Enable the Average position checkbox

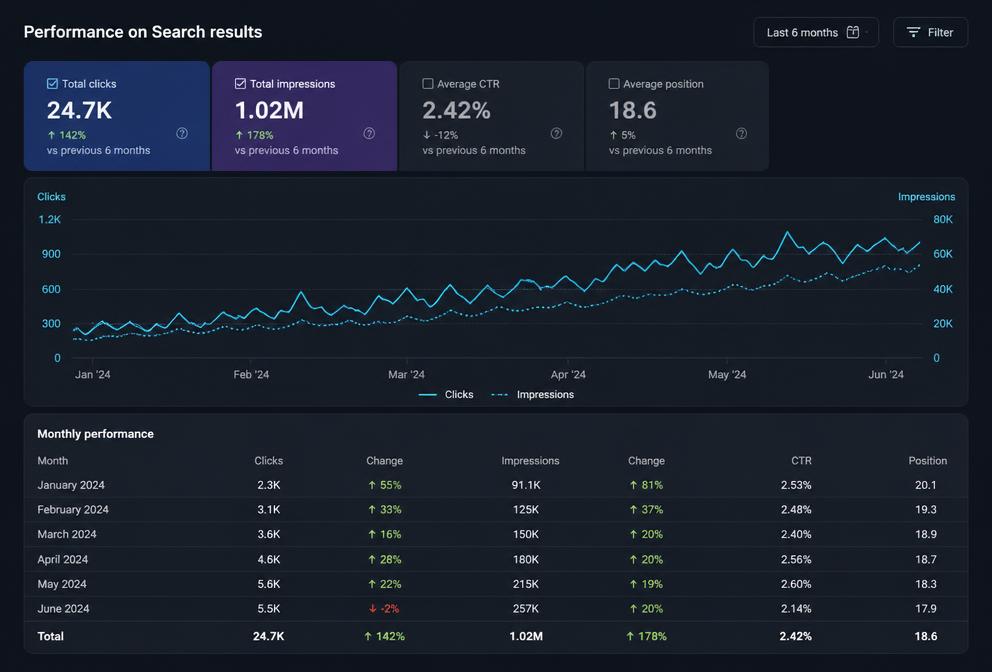coord(614,84)
